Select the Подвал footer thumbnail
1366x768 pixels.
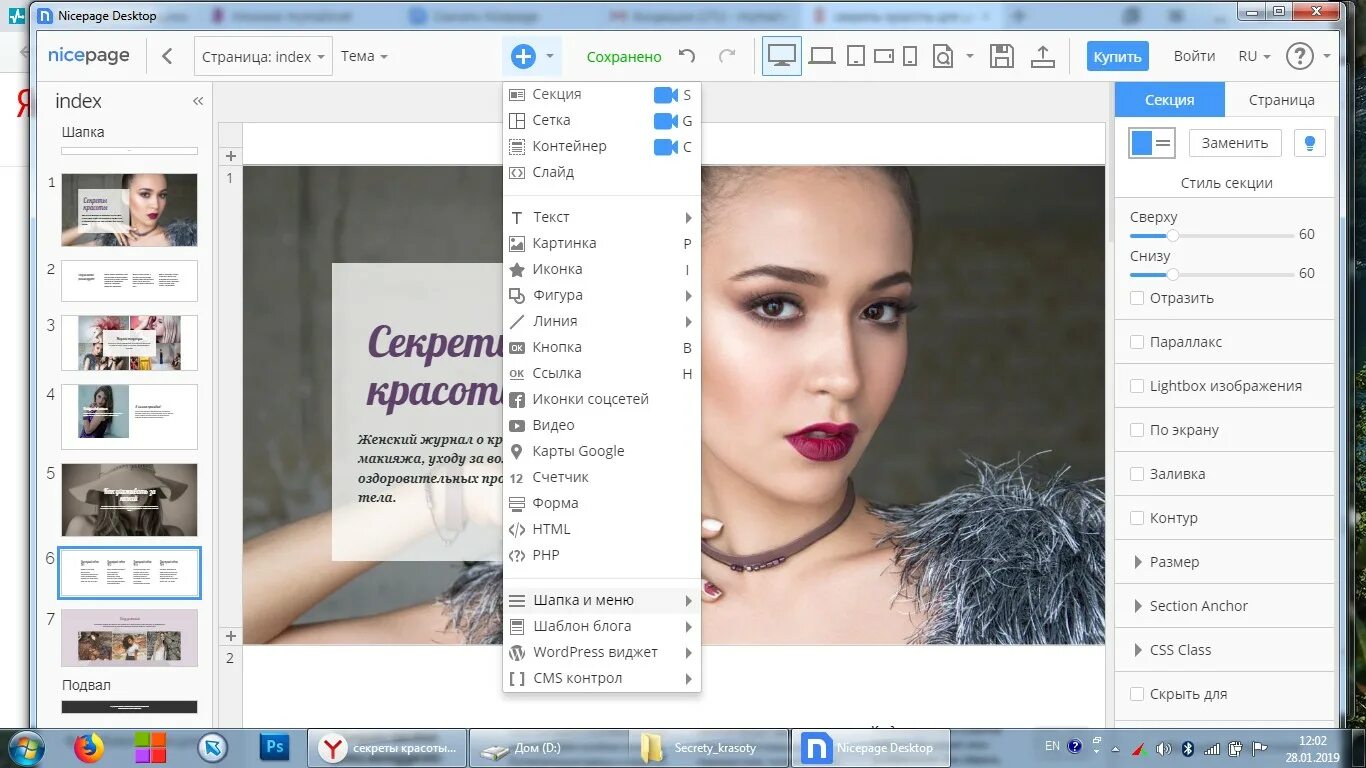pos(129,706)
